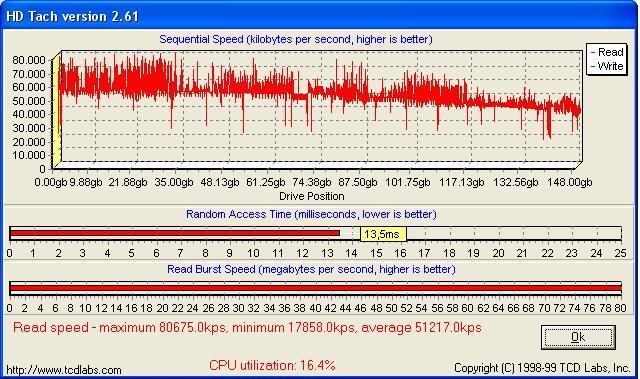This screenshot has width=640, height=379.
Task: Click the Read speed summary line
Action: pyautogui.click(x=247, y=327)
